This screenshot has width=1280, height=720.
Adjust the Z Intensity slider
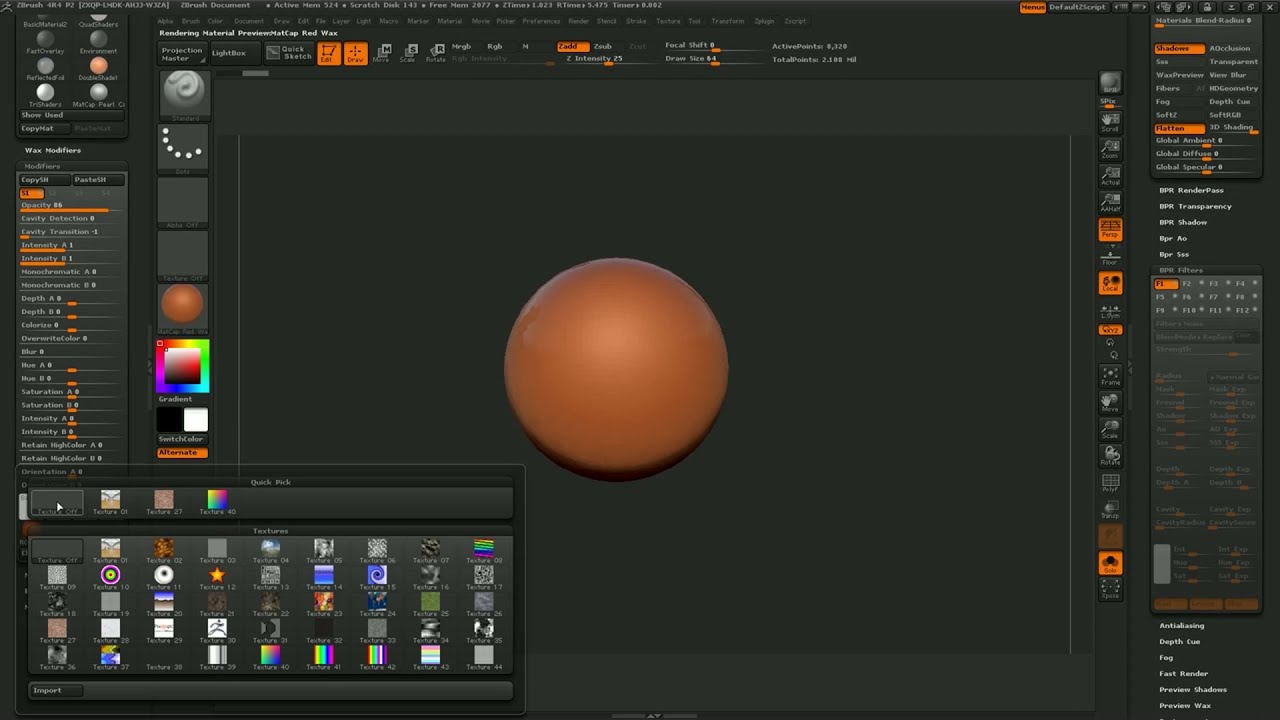[x=608, y=59]
